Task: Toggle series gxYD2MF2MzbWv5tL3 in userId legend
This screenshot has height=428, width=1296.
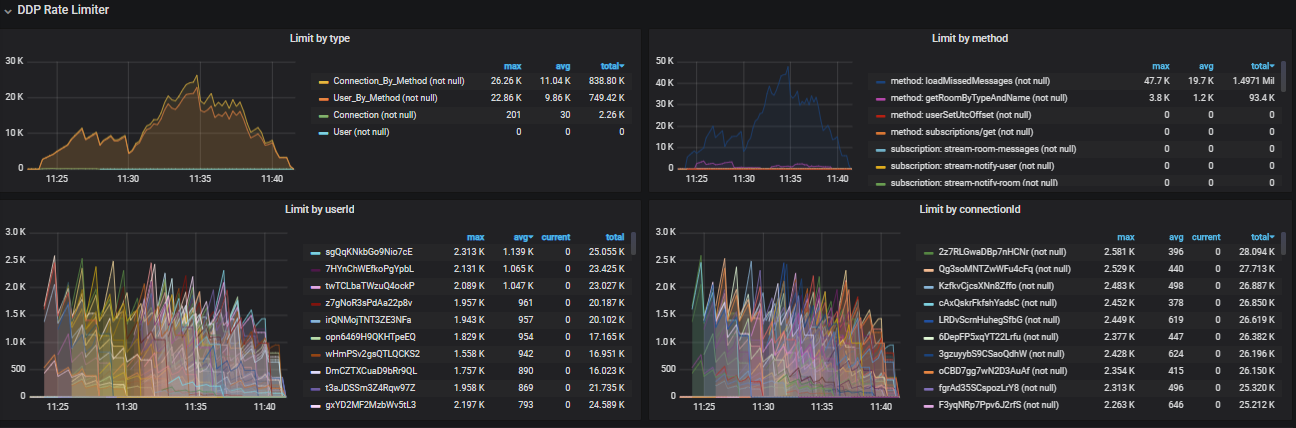Action: [x=370, y=404]
